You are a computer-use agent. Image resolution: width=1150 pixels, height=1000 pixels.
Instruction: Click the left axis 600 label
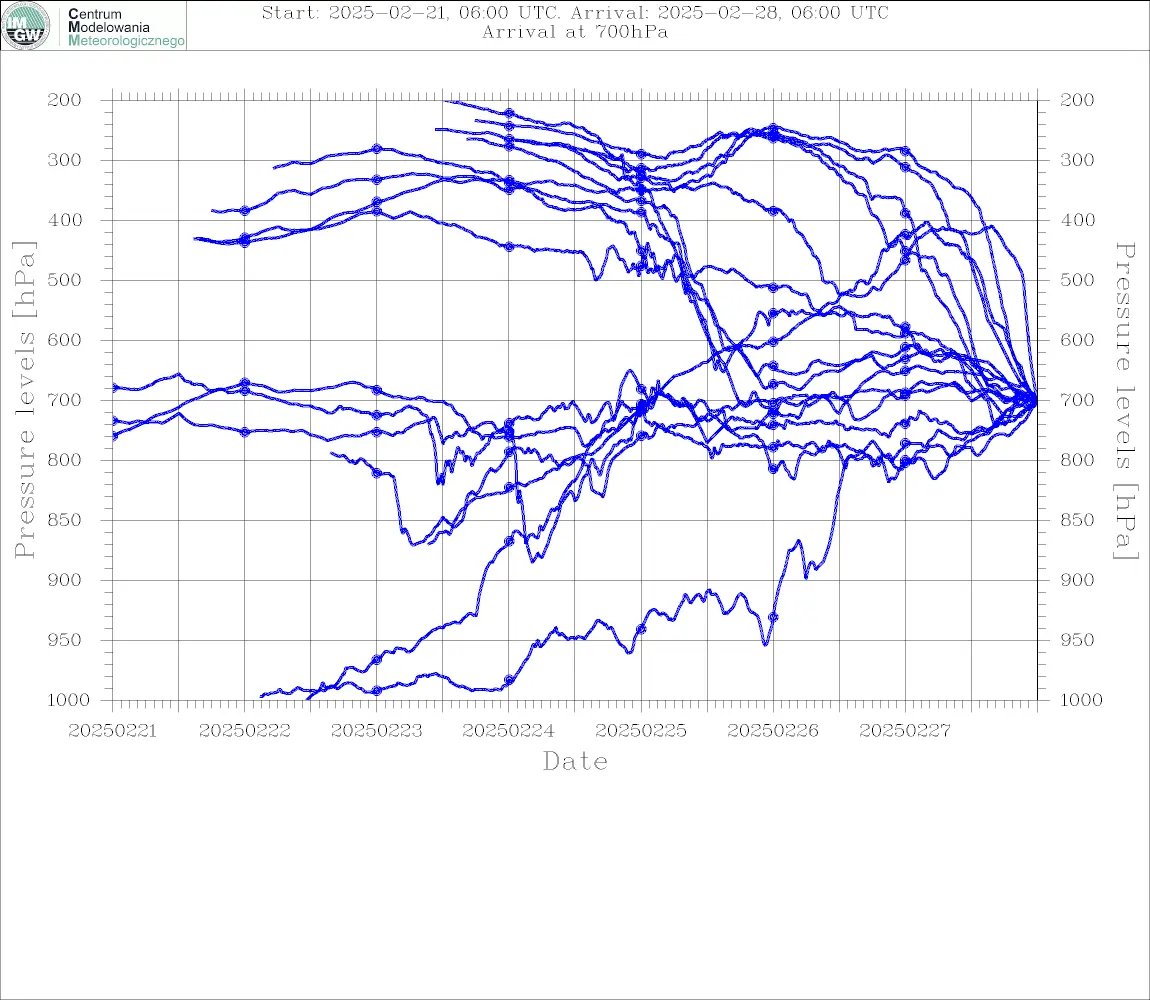[65, 340]
